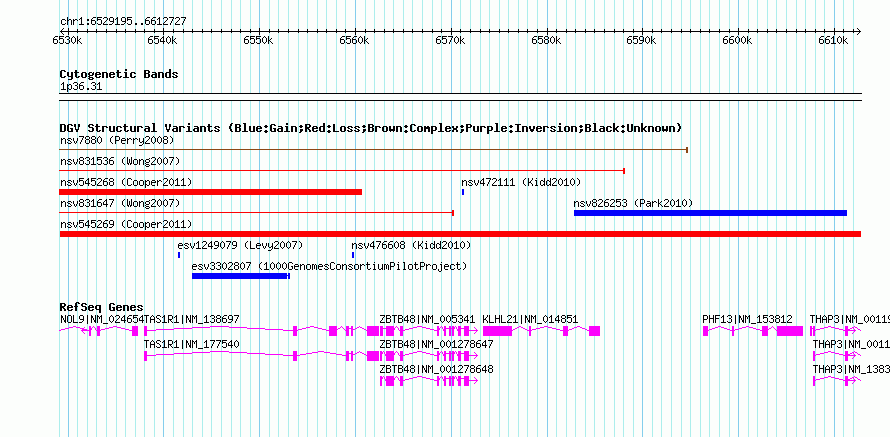The image size is (890, 437).
Task: Click the ZBTB48 NM_001278648 transcript glyph
Action: pos(429,381)
